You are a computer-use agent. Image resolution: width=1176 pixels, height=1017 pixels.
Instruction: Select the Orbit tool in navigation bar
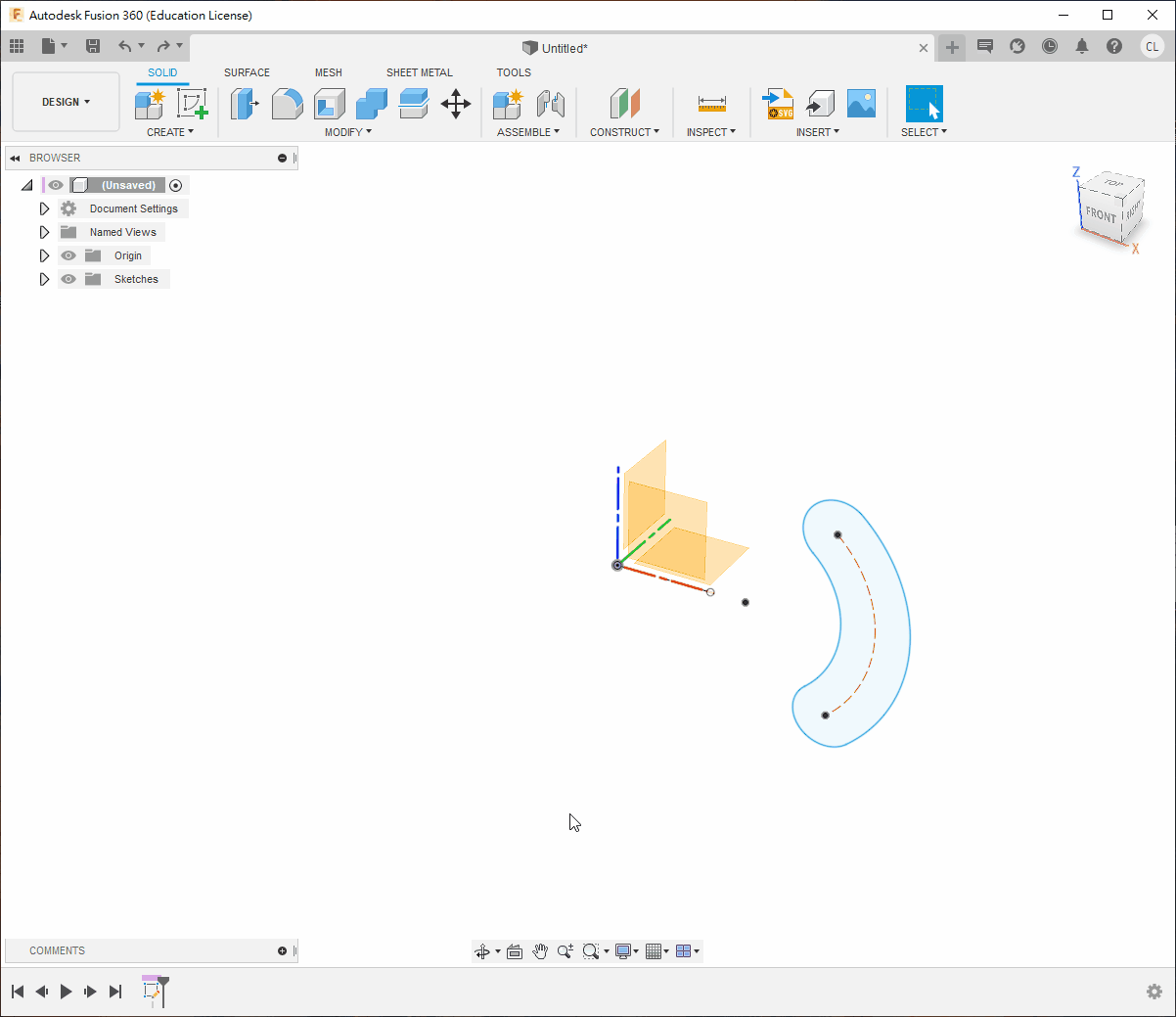tap(482, 951)
